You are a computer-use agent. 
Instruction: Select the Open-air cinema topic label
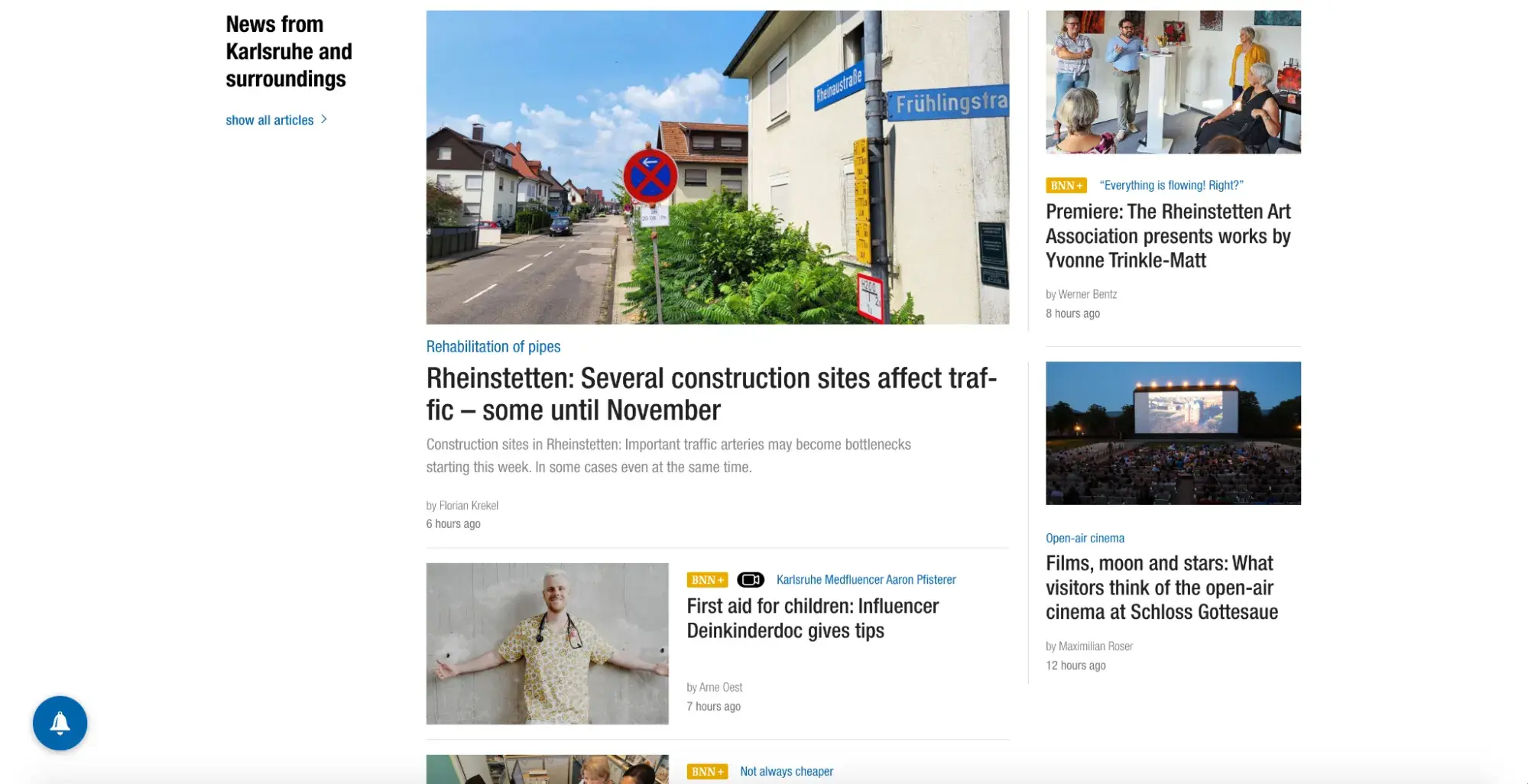1085,538
